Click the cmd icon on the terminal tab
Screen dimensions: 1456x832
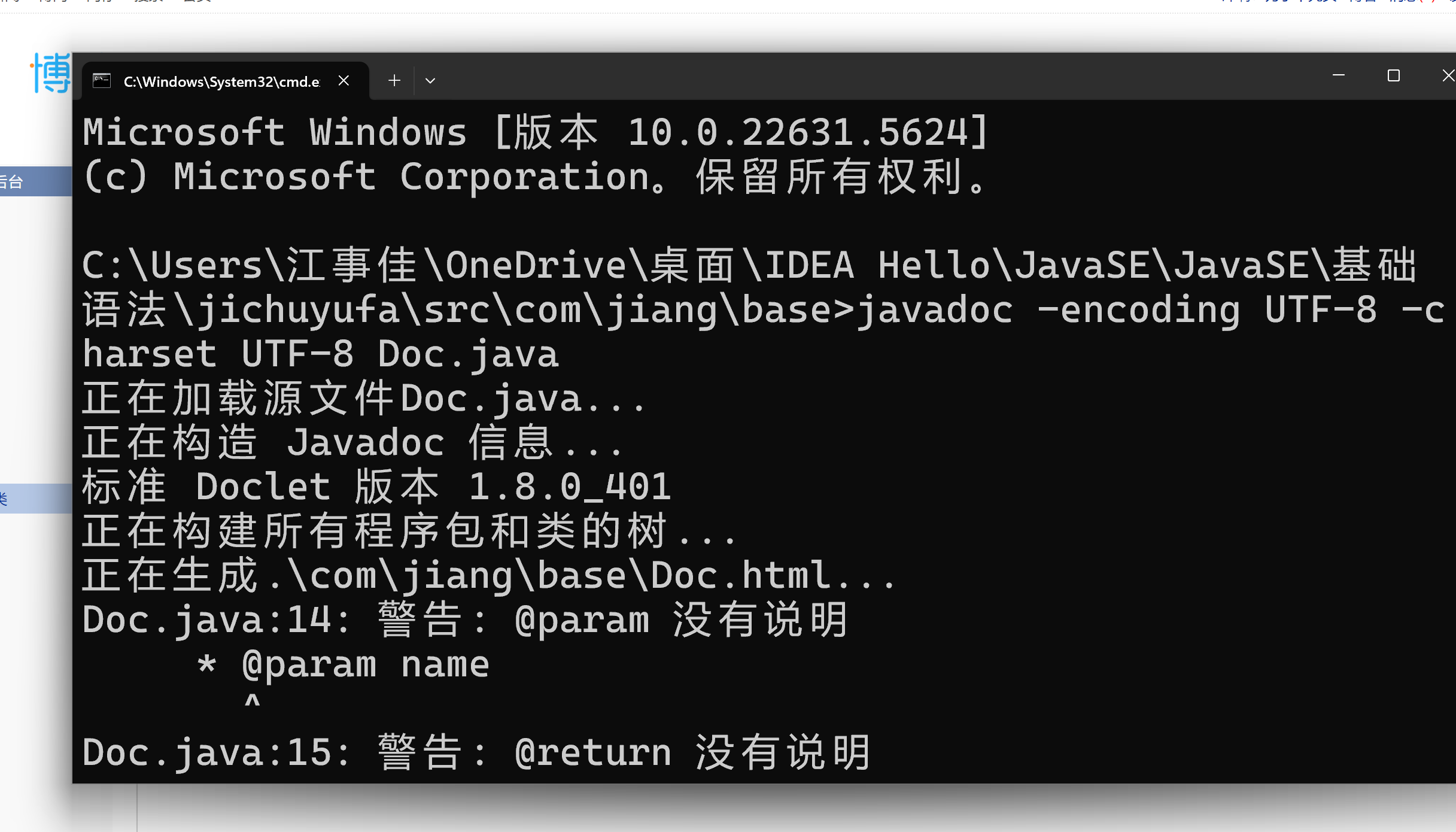pos(102,81)
